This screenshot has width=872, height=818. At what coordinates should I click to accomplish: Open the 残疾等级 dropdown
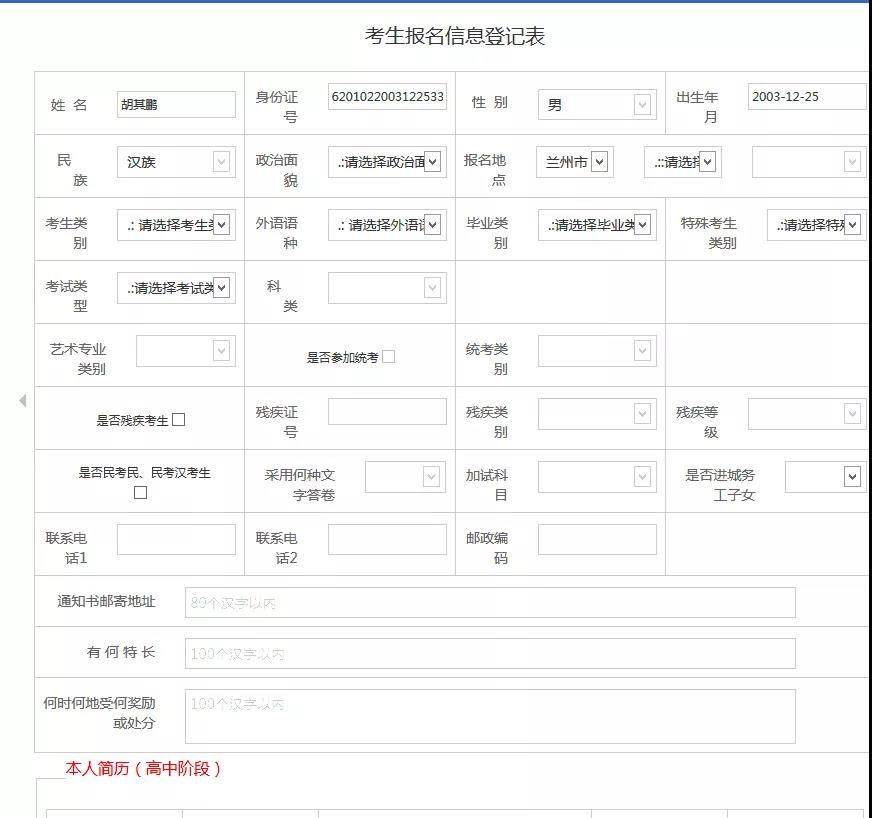tap(807, 414)
